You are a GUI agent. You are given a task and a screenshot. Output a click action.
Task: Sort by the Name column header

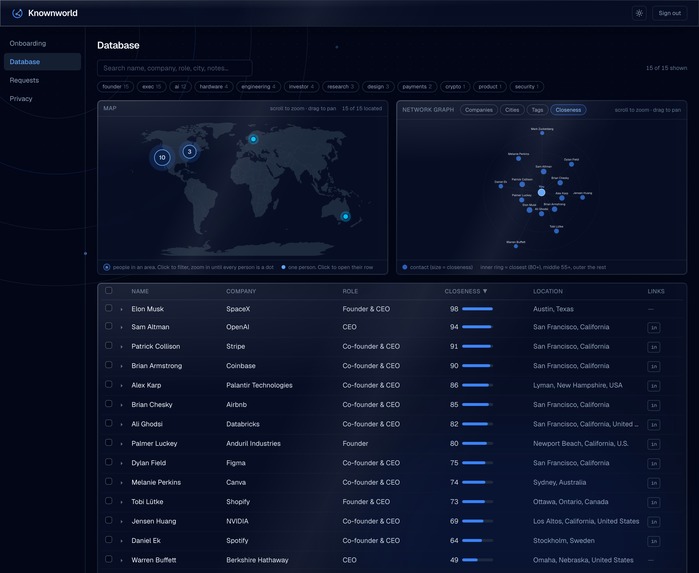click(x=140, y=291)
